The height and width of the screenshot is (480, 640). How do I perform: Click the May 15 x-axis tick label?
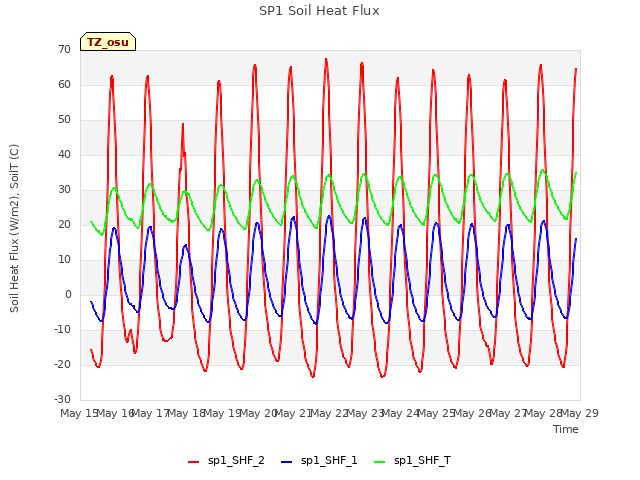point(79,413)
